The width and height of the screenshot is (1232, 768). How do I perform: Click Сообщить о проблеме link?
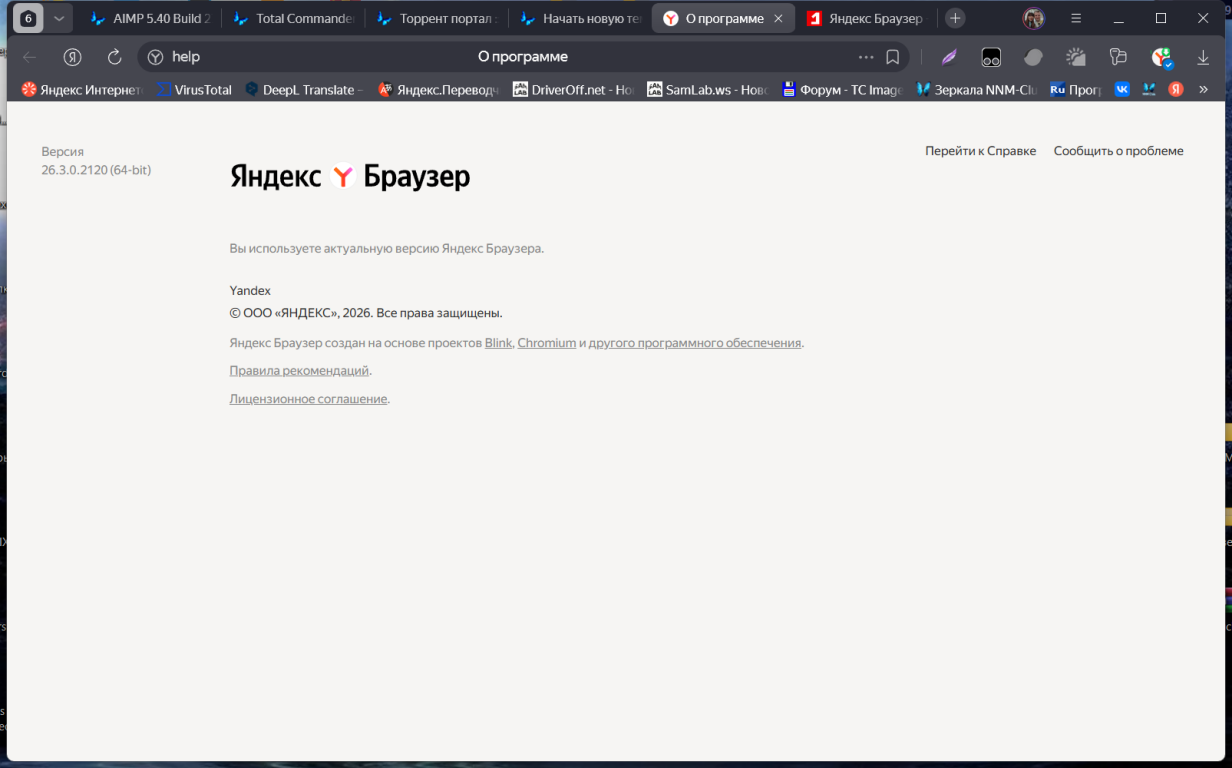[1118, 151]
